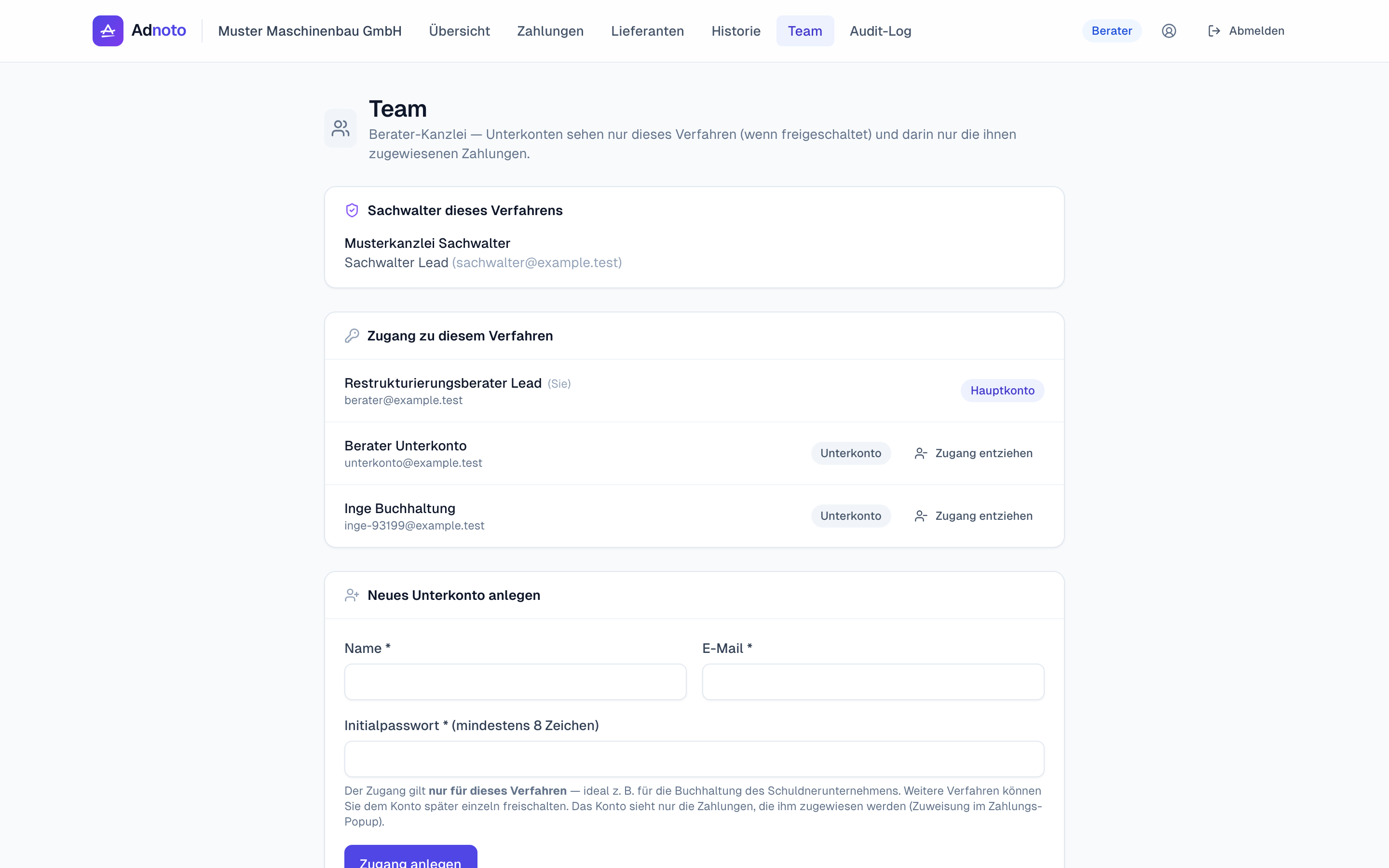Image resolution: width=1389 pixels, height=868 pixels.
Task: Click Neues Unterkonto anlegen heading
Action: pos(453,596)
